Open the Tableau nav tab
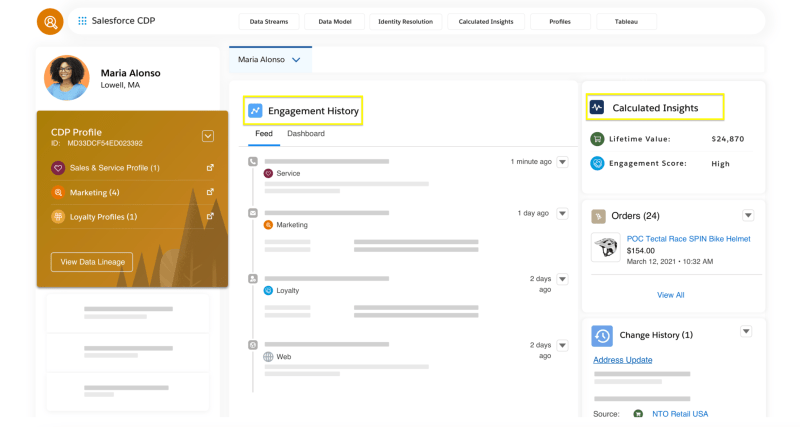 626,21
